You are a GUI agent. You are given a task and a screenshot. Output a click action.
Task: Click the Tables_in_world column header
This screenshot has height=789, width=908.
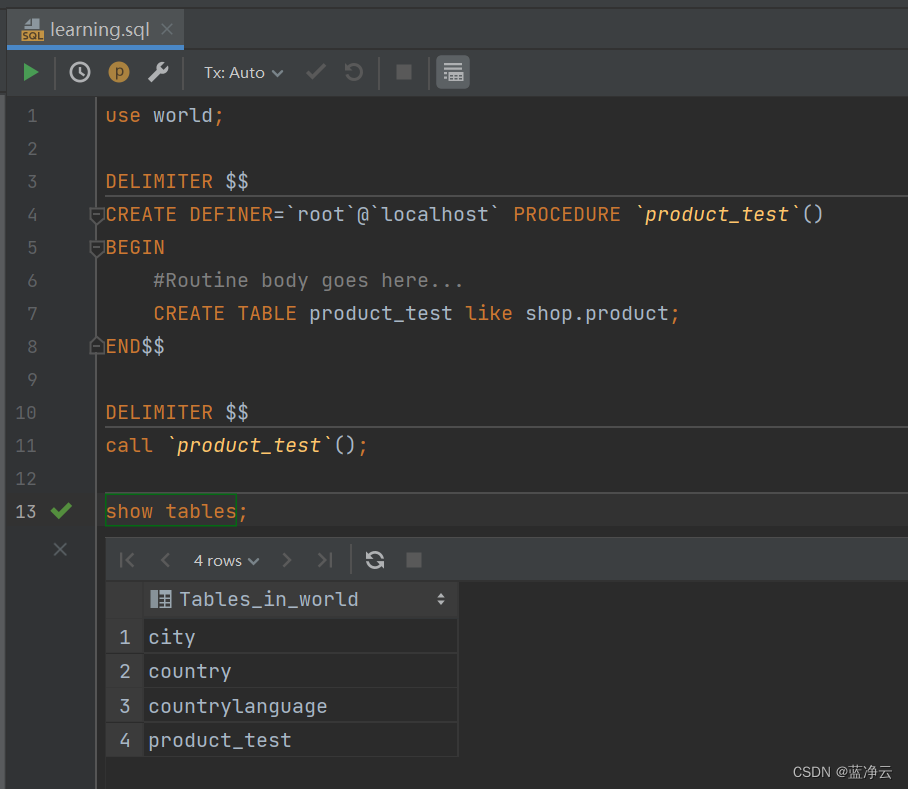pyautogui.click(x=301, y=600)
